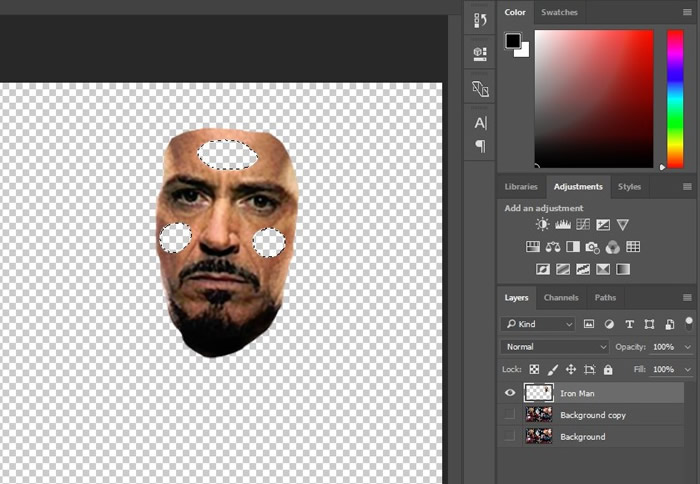Add a Curves adjustment
The image size is (700, 484).
pyautogui.click(x=583, y=224)
